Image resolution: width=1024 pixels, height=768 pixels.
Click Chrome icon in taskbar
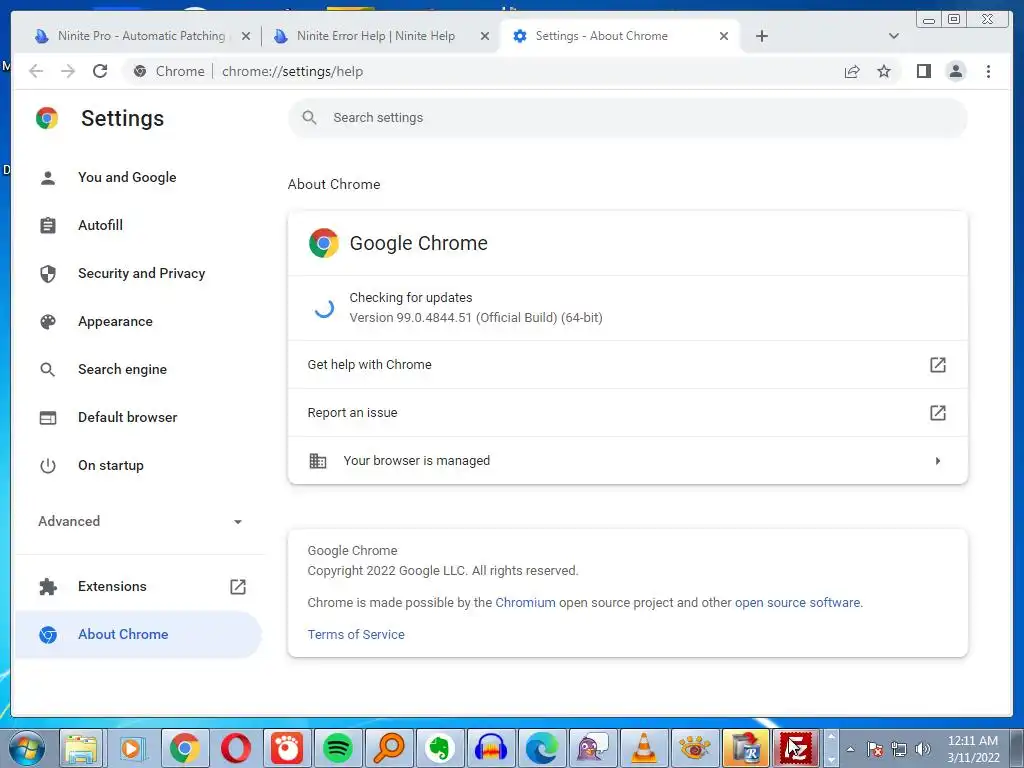tap(185, 748)
